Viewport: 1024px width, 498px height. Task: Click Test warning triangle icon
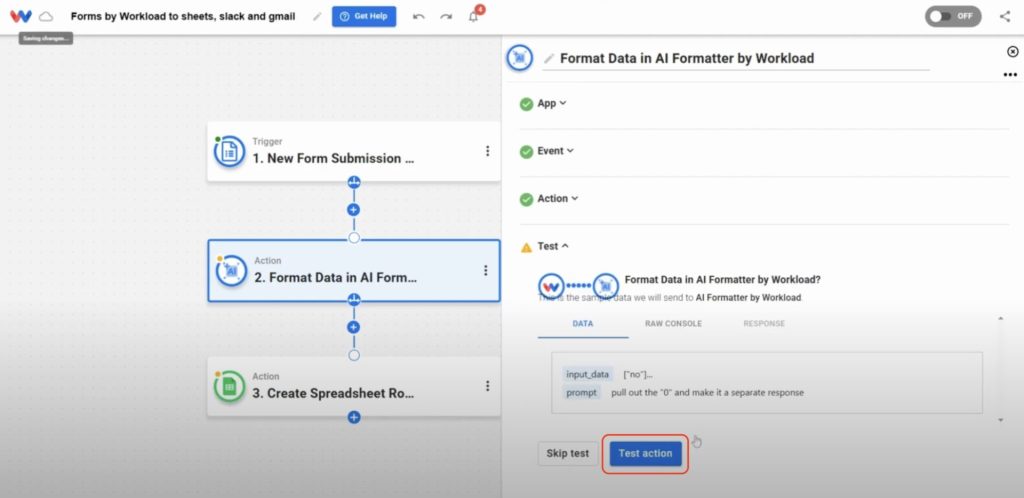[x=526, y=247]
